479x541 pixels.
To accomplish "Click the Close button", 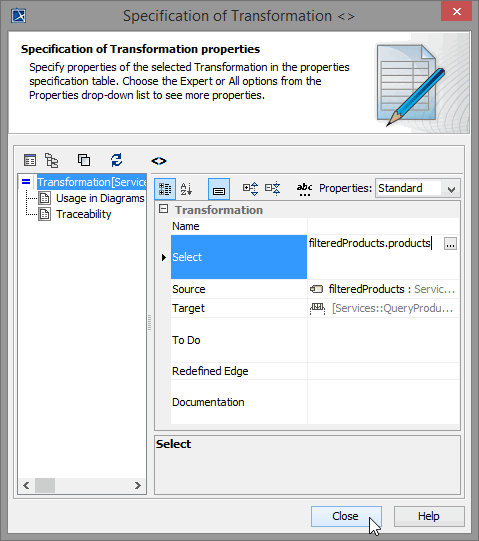I will click(346, 517).
